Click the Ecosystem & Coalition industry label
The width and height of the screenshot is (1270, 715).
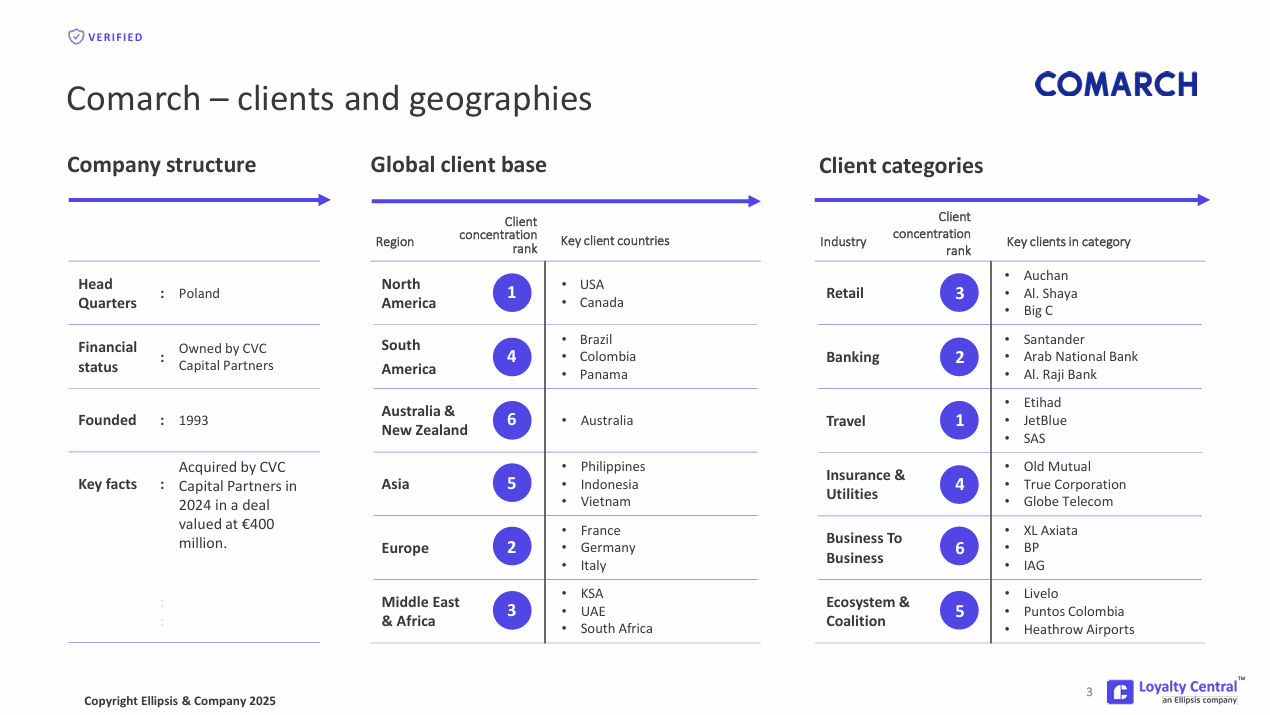pyautogui.click(x=867, y=611)
